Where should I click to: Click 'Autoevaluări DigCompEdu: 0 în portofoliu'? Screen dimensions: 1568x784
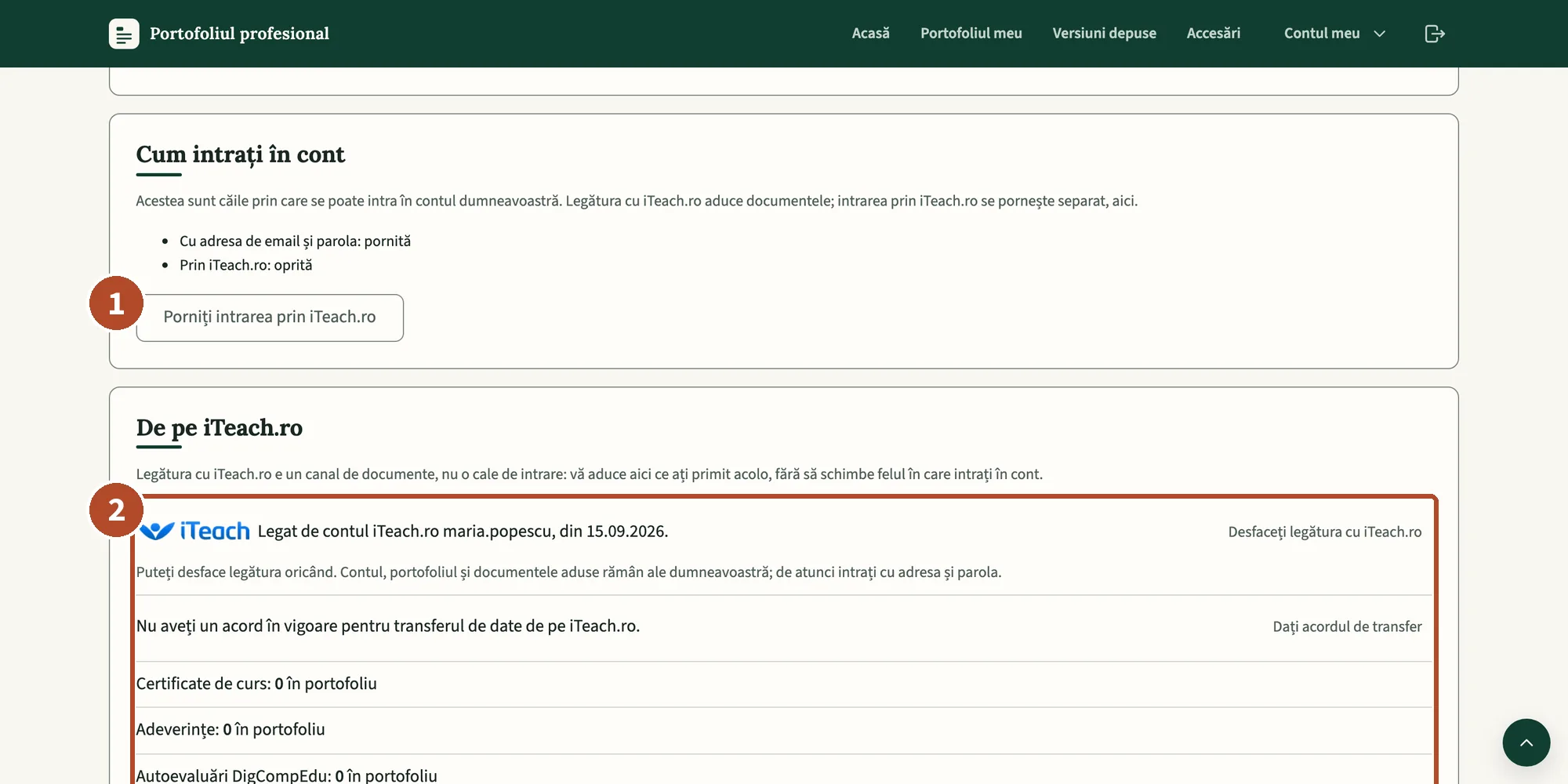(287, 775)
